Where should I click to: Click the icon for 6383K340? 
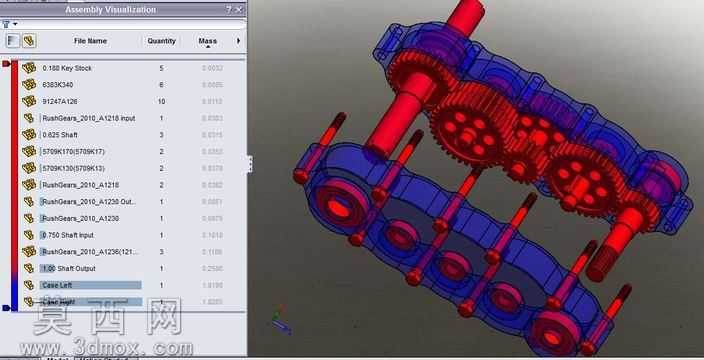pyautogui.click(x=29, y=84)
